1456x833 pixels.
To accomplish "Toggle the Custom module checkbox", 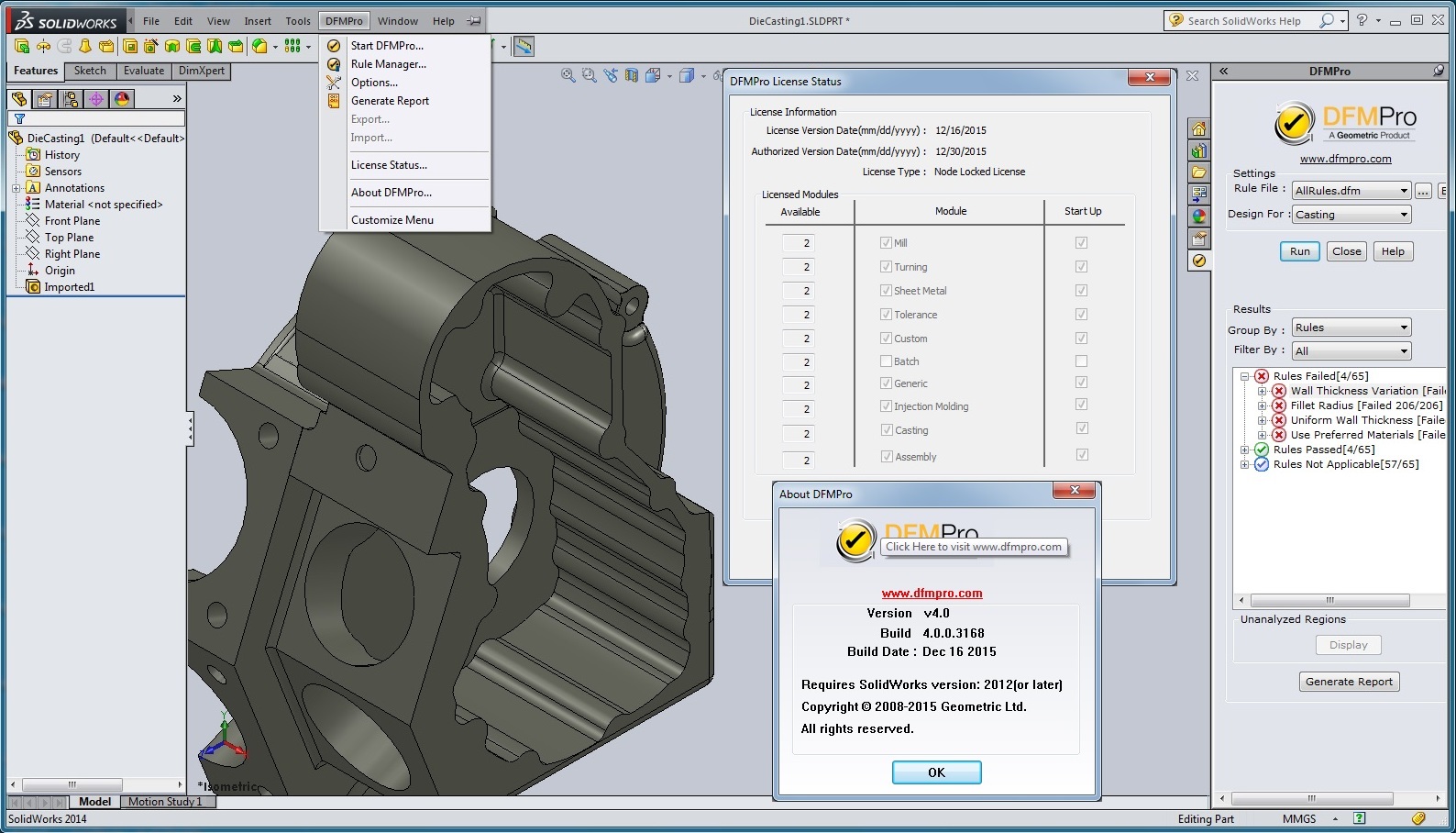I will point(886,338).
